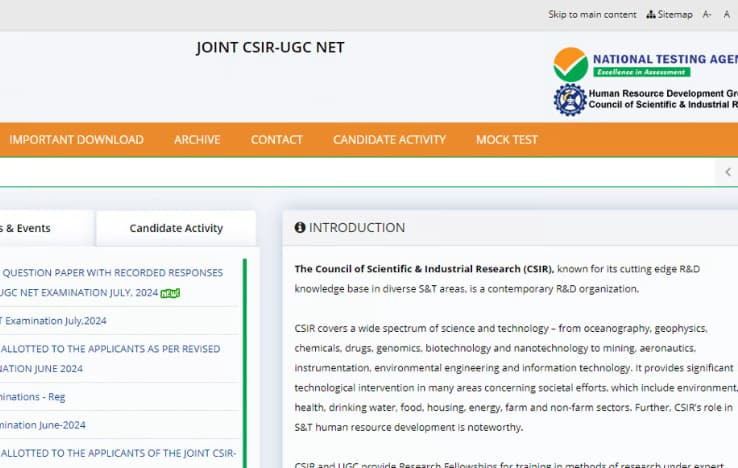Open Question Paper with Recorded Responses notice
738x468 pixels.
pos(112,282)
